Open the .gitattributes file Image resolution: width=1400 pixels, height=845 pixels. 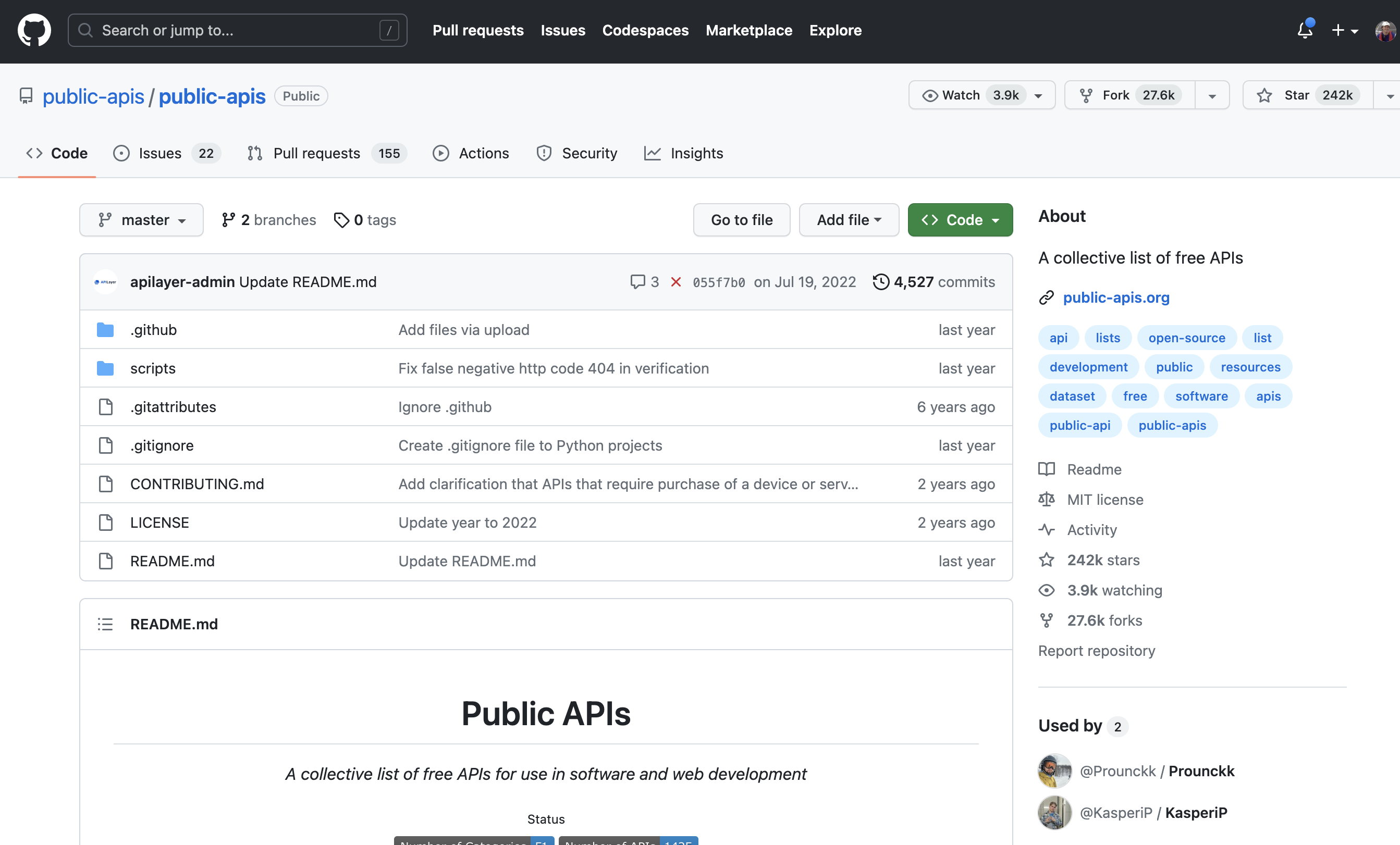click(173, 406)
